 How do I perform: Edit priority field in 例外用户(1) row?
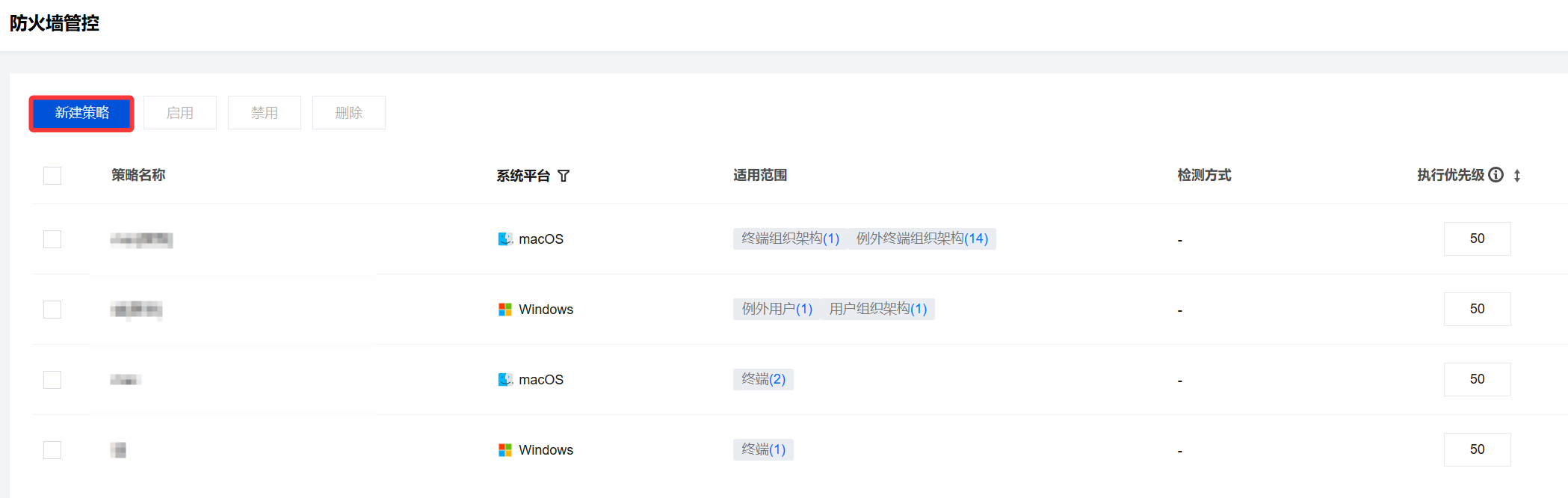click(1478, 309)
